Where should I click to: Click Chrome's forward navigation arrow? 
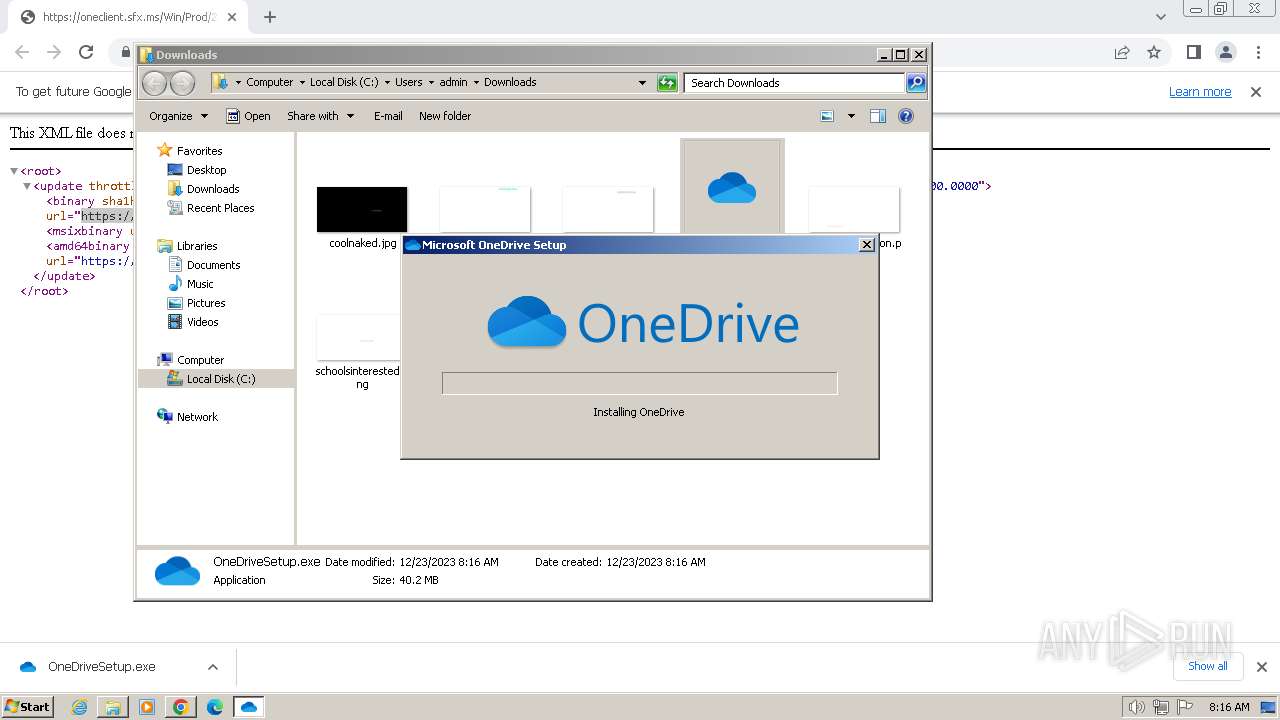54,53
